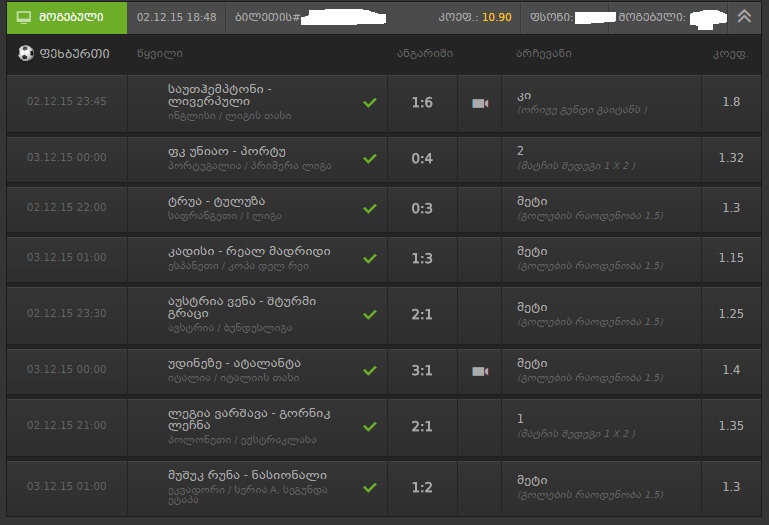Click green checkmark on ლეგია ვარშავა row
This screenshot has width=769, height=525.
click(x=370, y=426)
